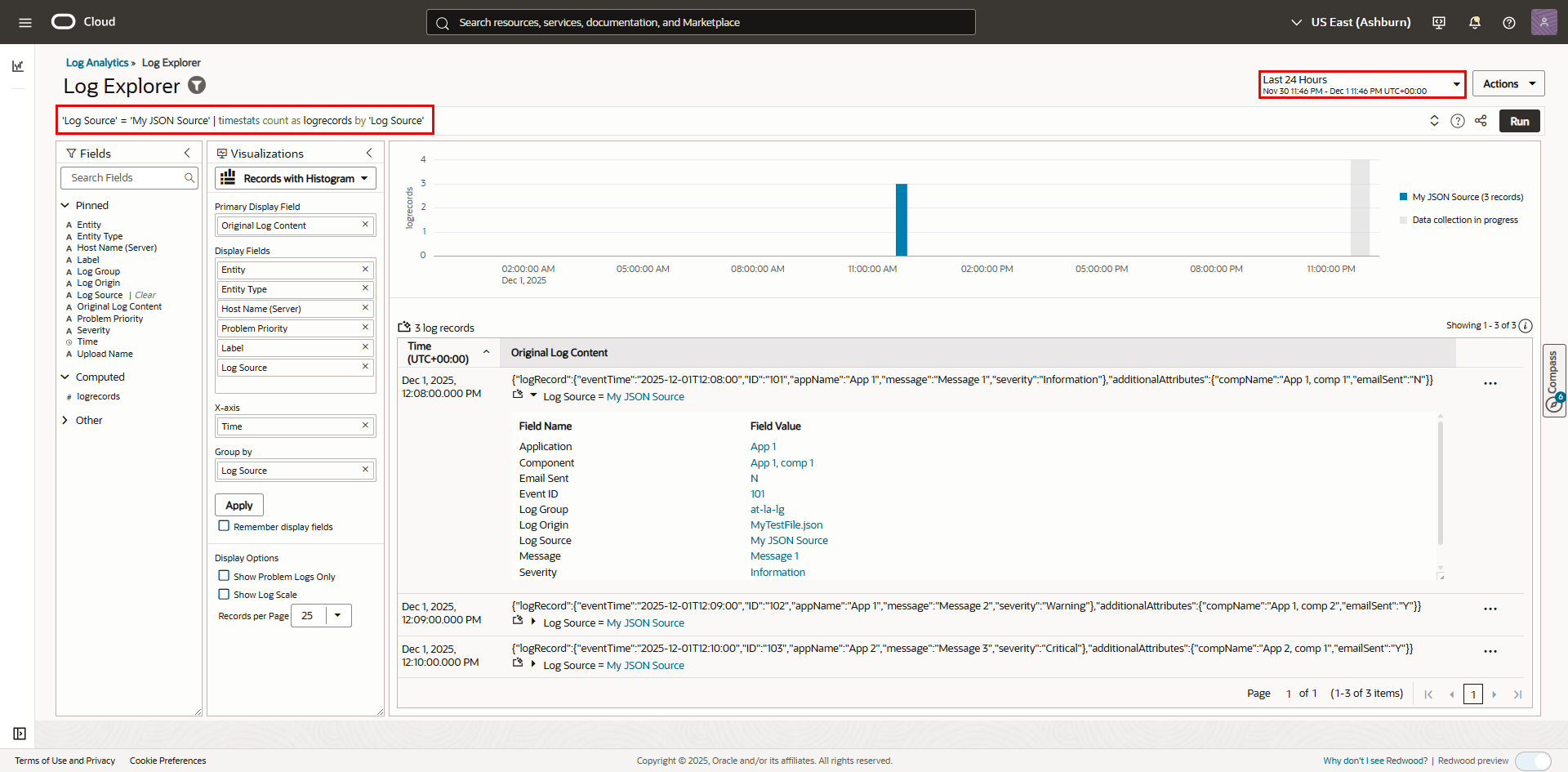
Task: Open the user profile avatar
Action: 1543,22
